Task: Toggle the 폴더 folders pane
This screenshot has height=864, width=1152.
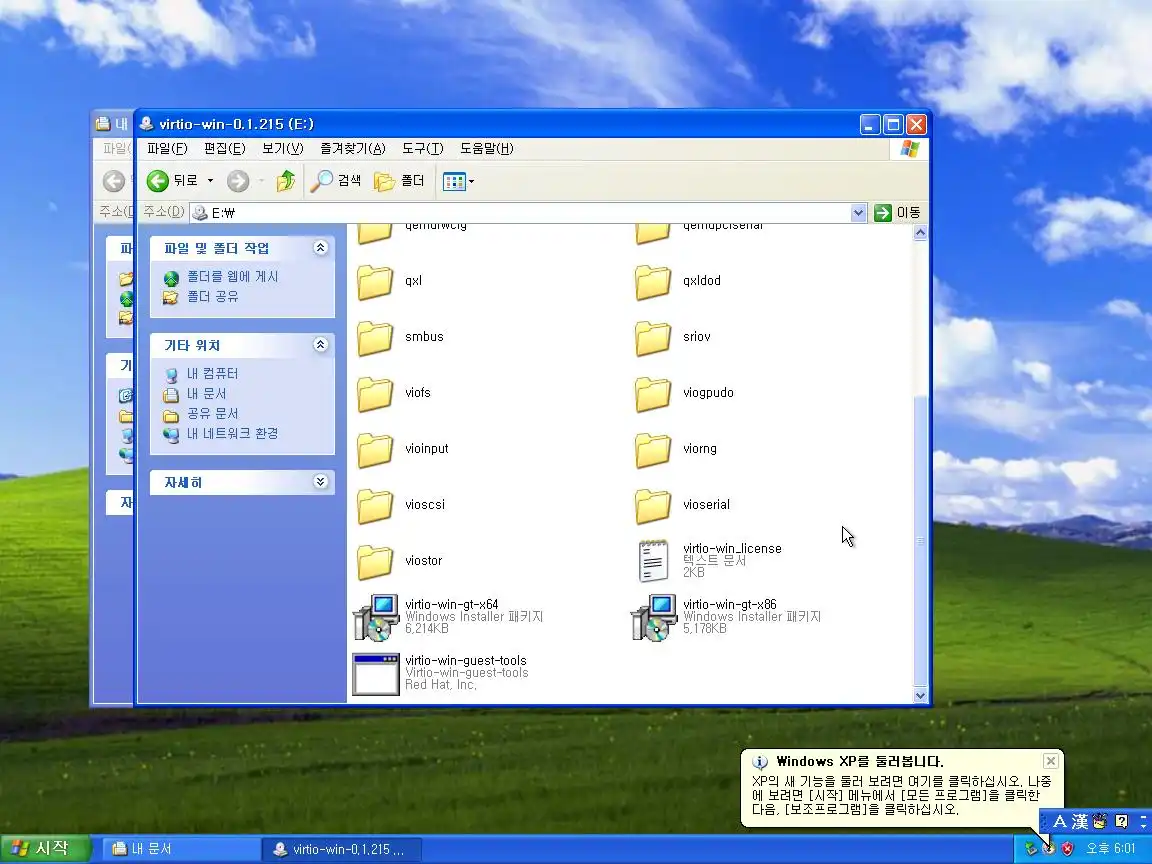Action: (400, 181)
